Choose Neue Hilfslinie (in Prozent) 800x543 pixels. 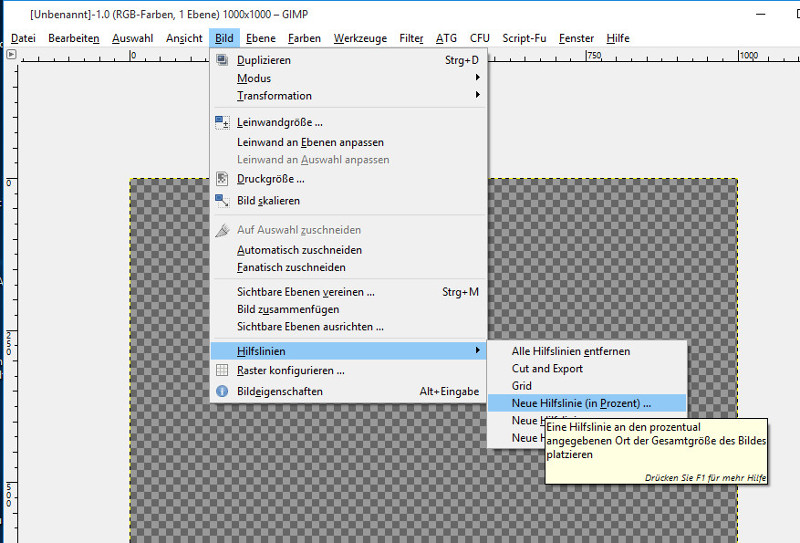587,403
